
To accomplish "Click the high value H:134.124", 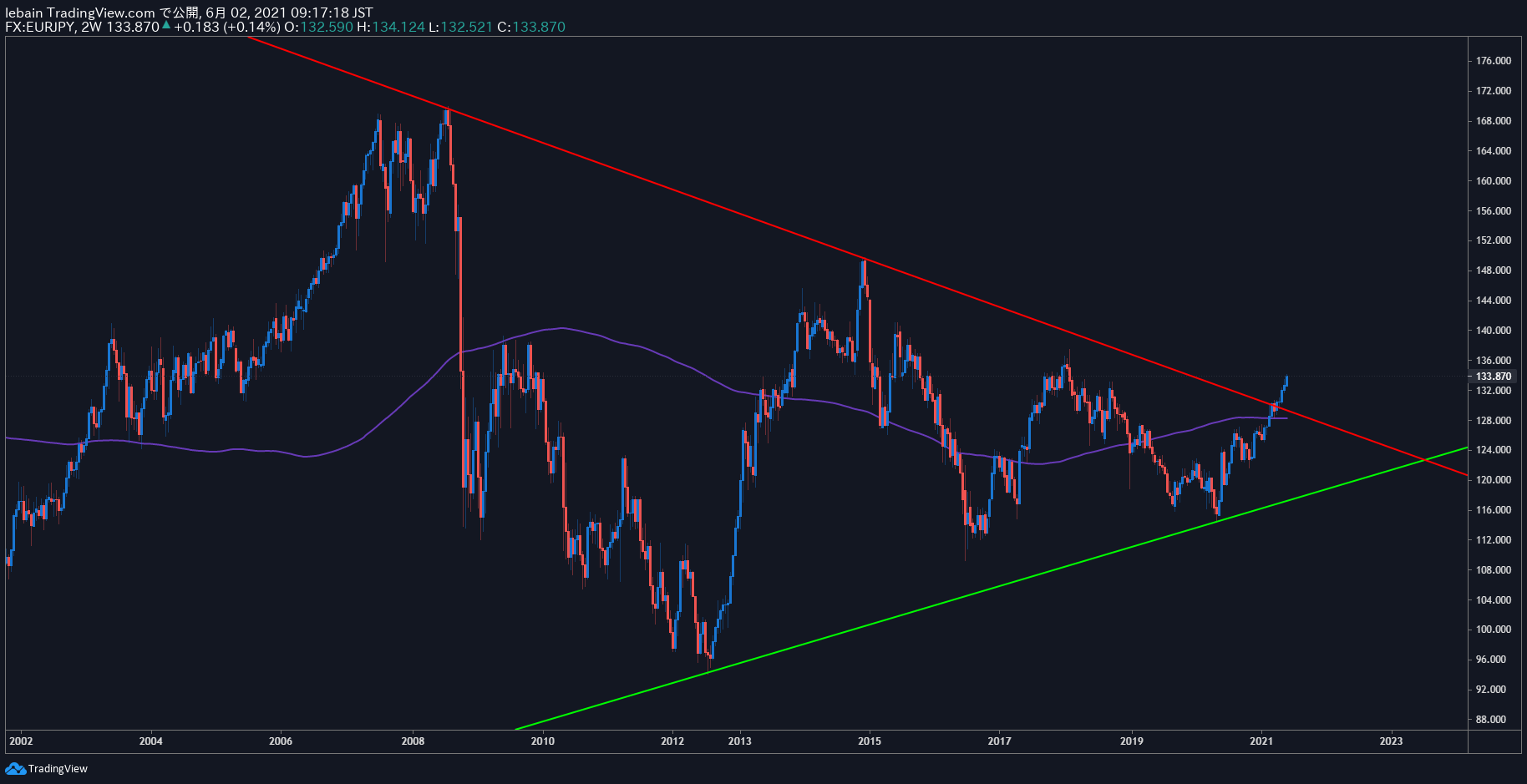I will click(x=391, y=27).
